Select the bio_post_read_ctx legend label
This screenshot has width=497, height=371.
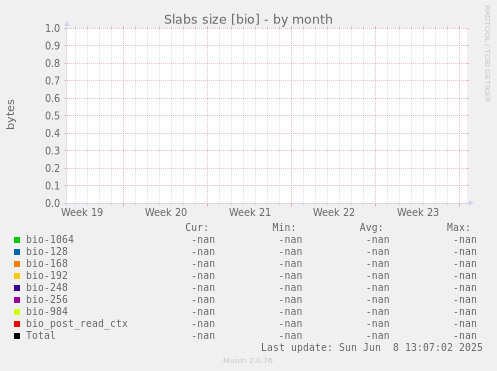[77, 324]
